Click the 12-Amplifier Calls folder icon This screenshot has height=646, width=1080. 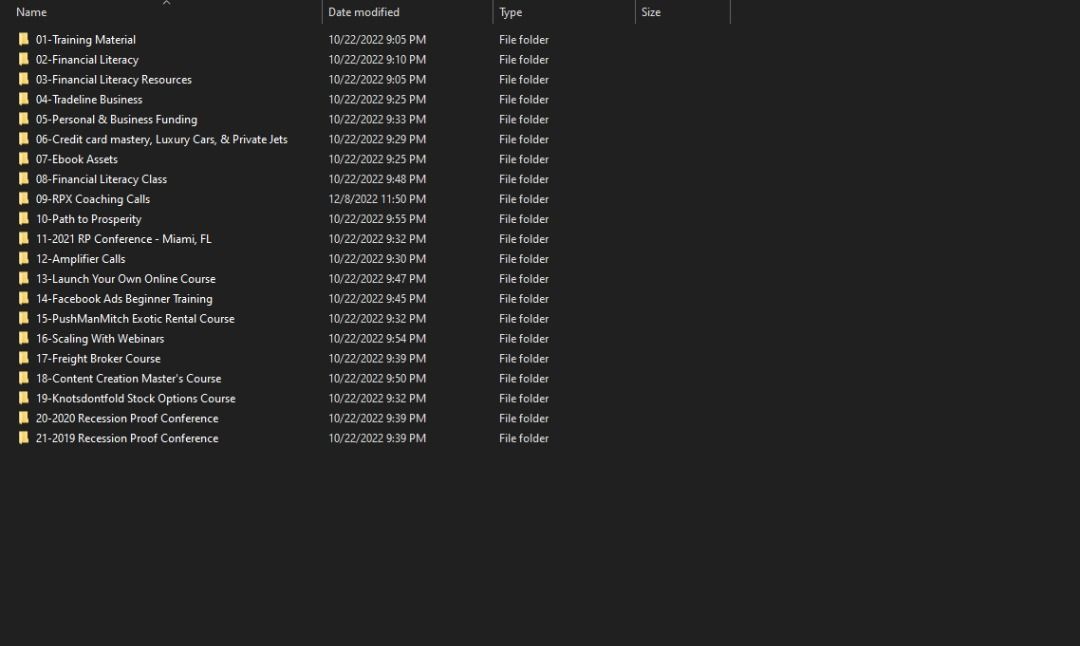click(x=24, y=259)
